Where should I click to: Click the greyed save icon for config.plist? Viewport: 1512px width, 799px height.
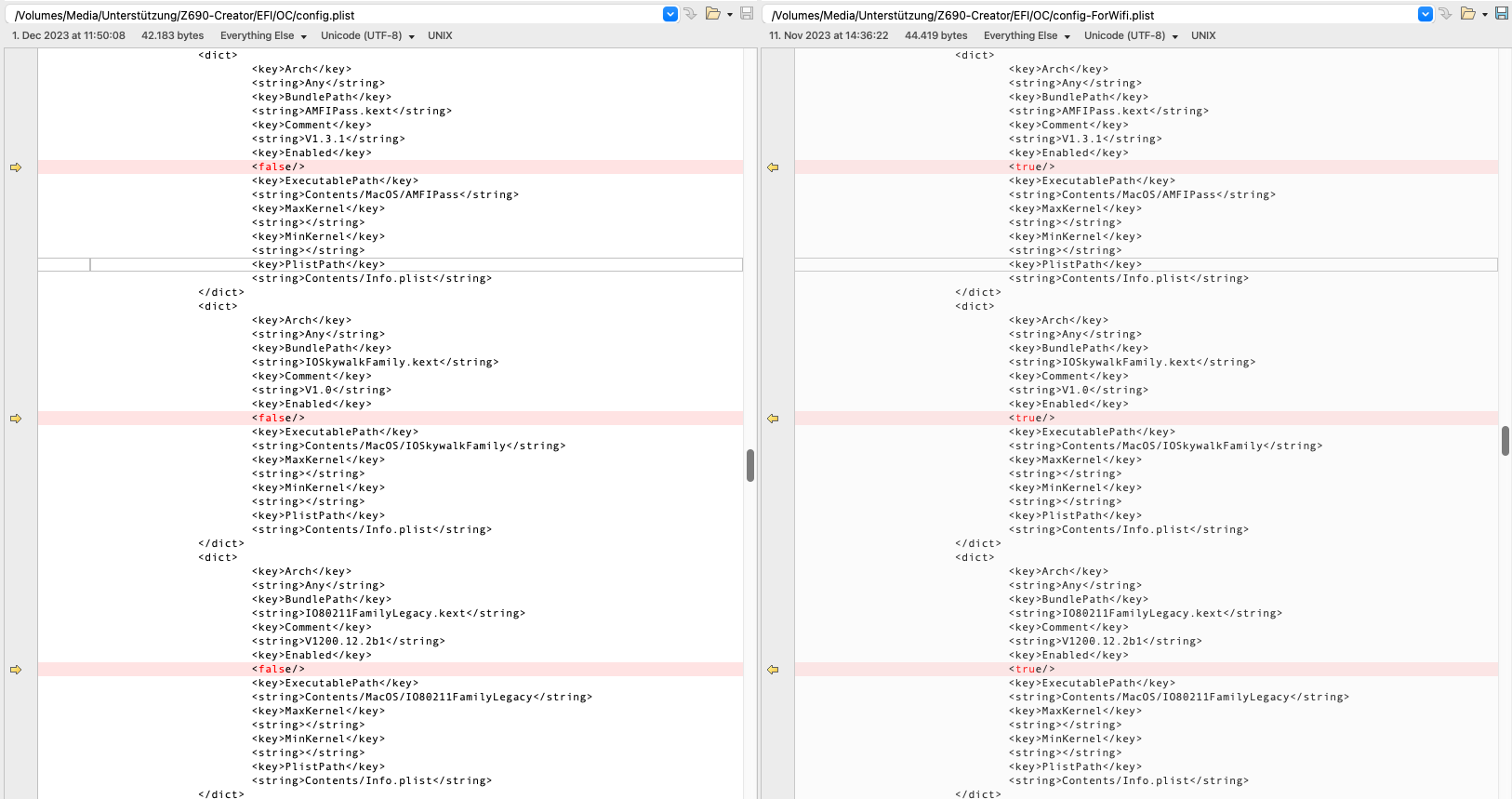click(747, 14)
